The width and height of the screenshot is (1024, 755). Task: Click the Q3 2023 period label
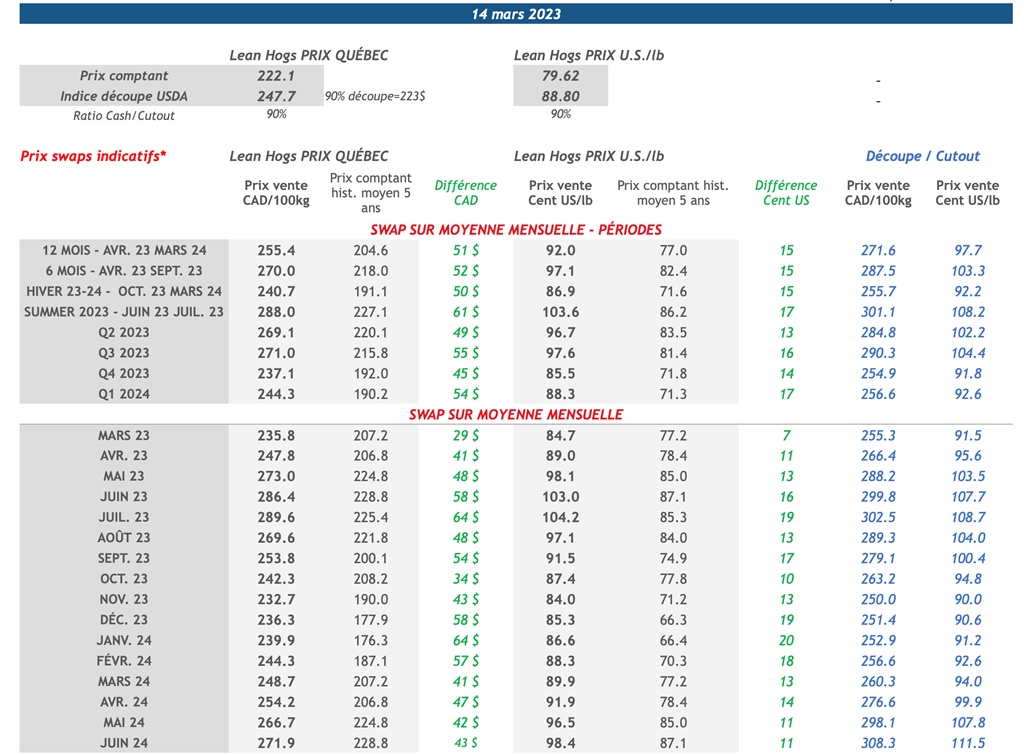pos(123,353)
